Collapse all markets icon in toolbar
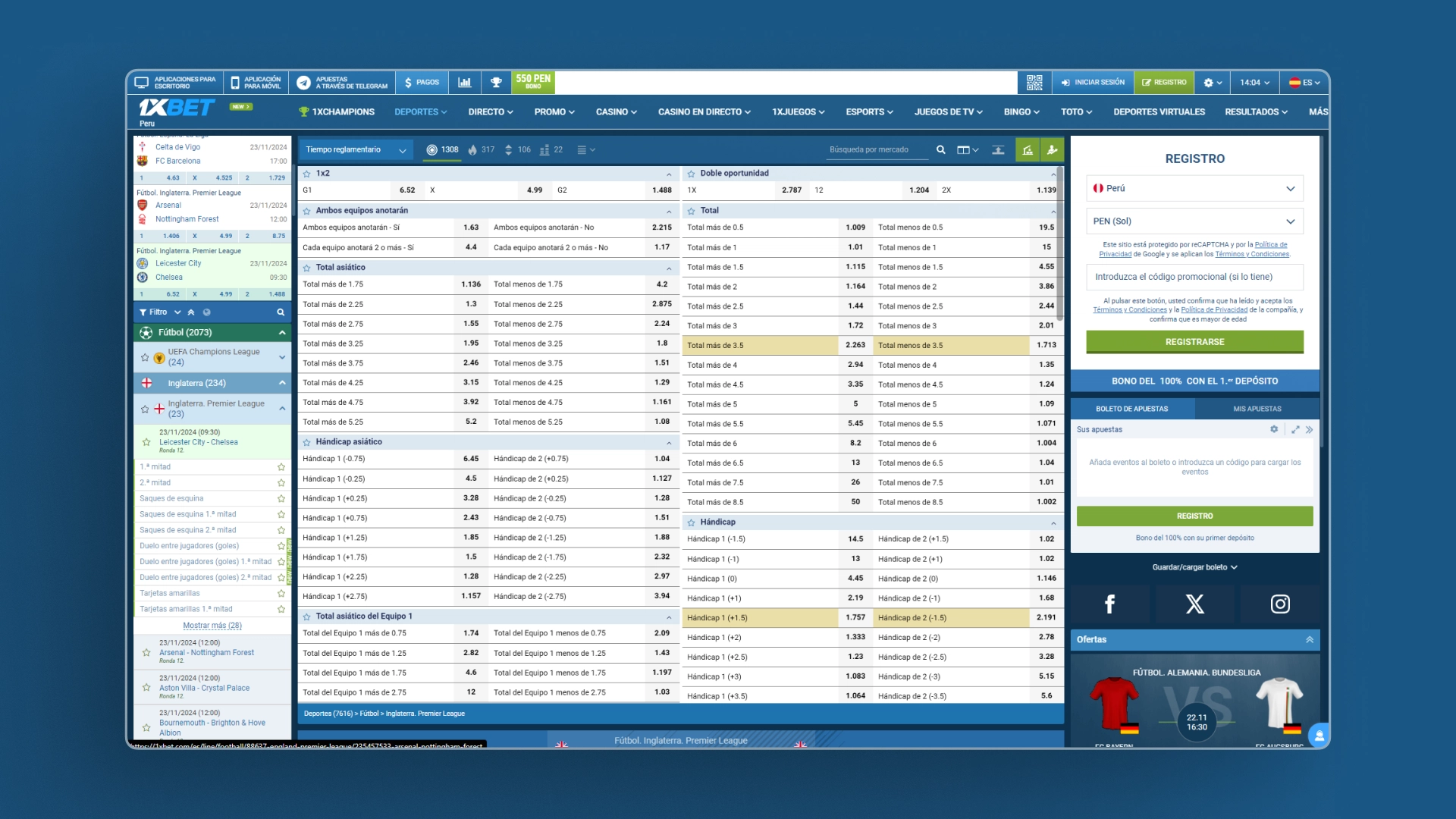 [x=999, y=150]
